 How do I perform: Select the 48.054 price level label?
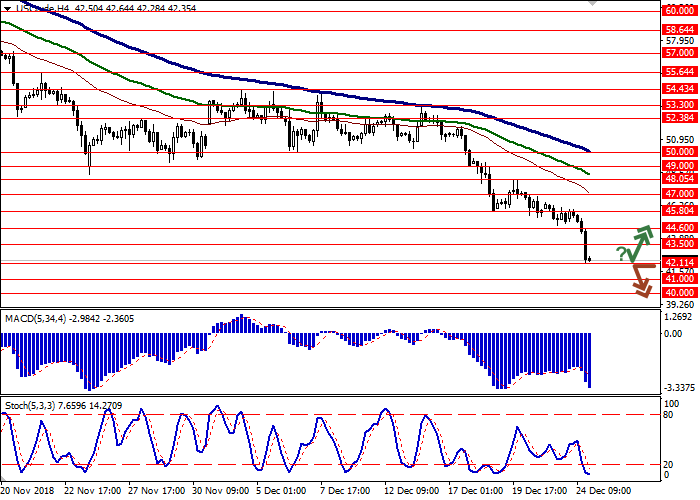pos(678,177)
